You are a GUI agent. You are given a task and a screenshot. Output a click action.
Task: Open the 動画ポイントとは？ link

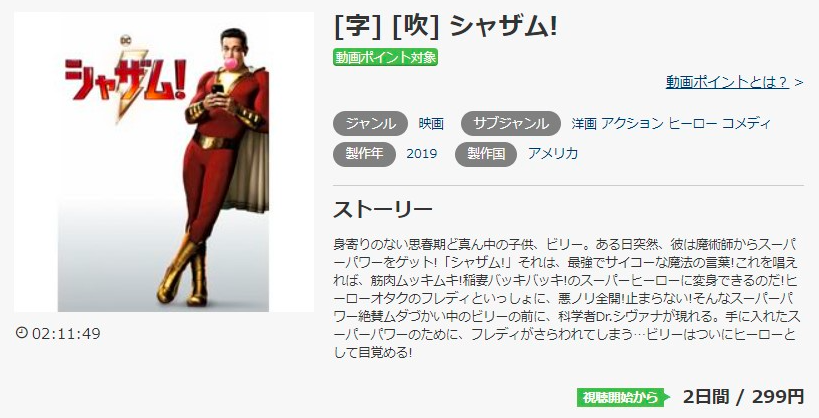coord(727,82)
